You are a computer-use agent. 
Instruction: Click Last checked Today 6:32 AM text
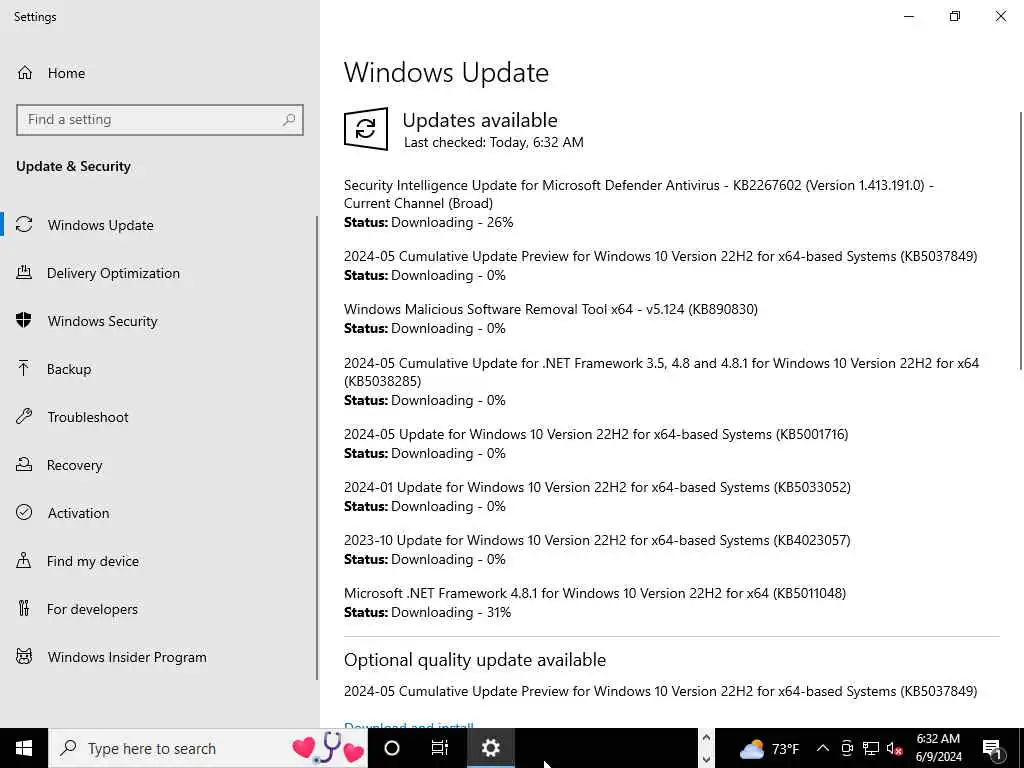(494, 142)
